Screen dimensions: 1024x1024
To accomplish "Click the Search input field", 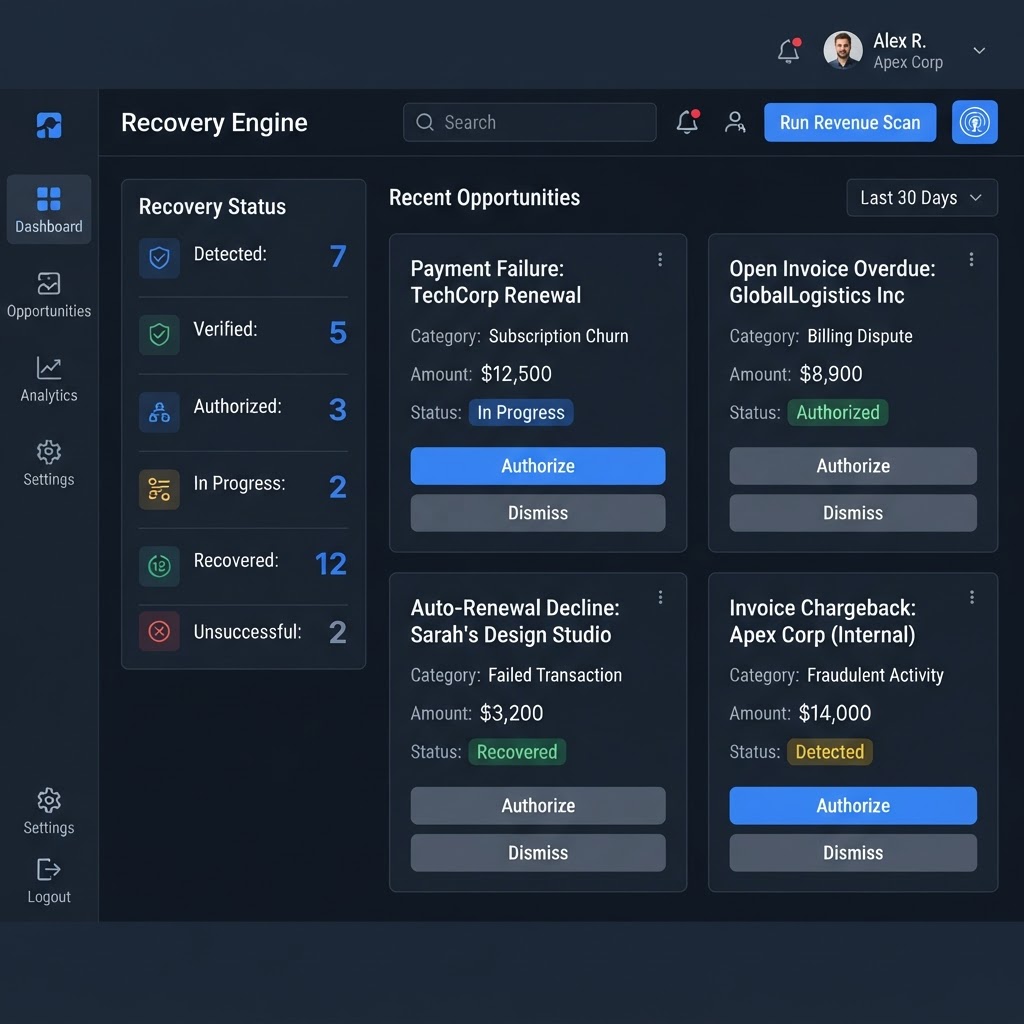I will [x=530, y=122].
